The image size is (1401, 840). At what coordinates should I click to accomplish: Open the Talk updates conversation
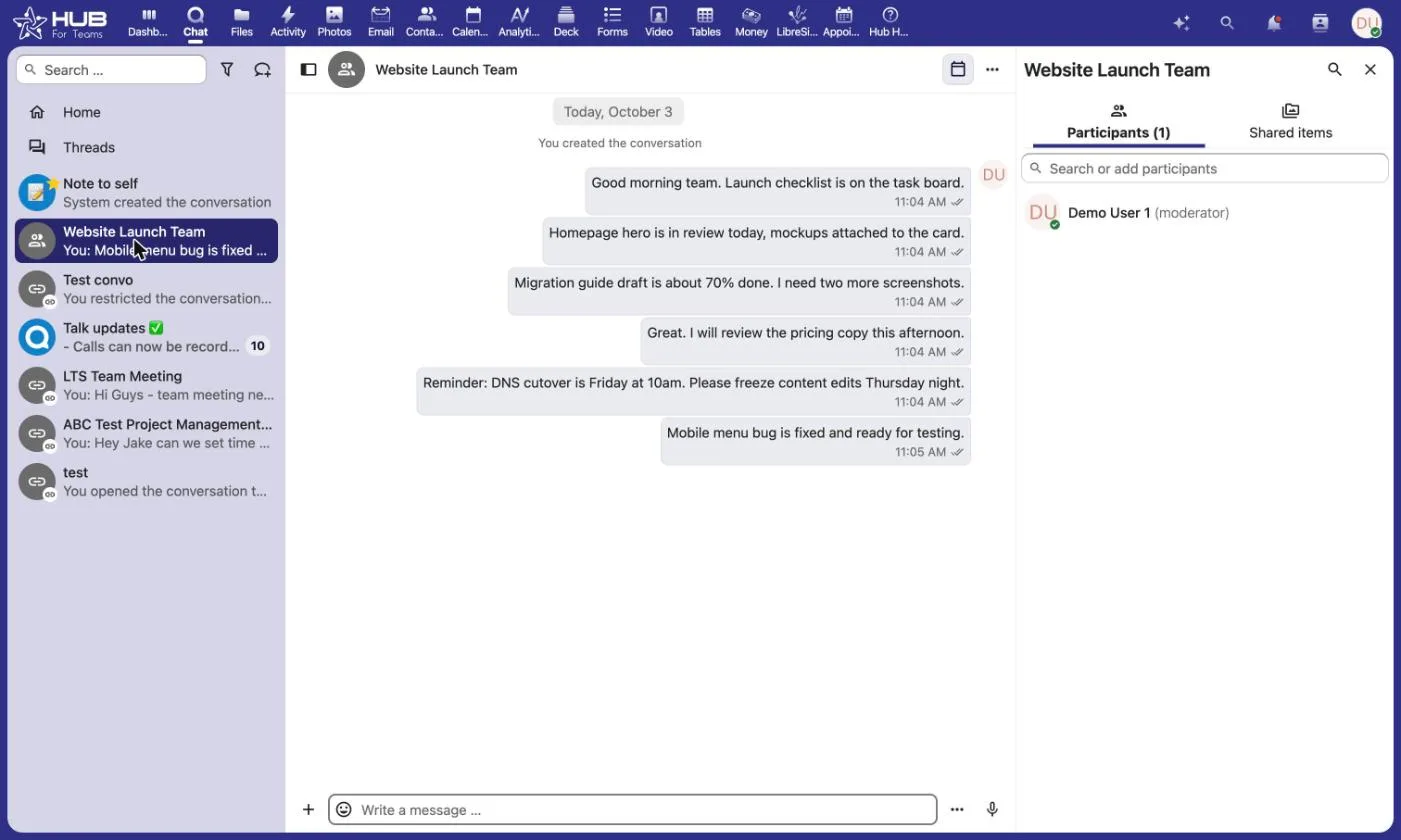(146, 337)
